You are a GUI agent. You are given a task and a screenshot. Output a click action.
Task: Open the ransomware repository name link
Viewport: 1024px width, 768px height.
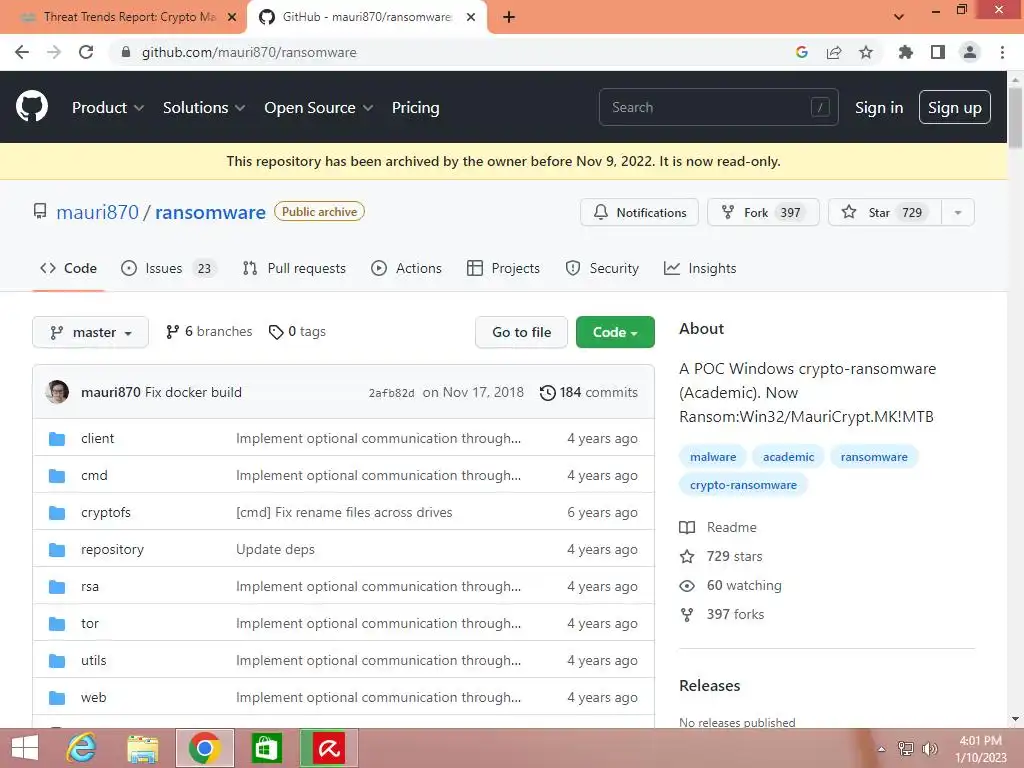pyautogui.click(x=210, y=212)
